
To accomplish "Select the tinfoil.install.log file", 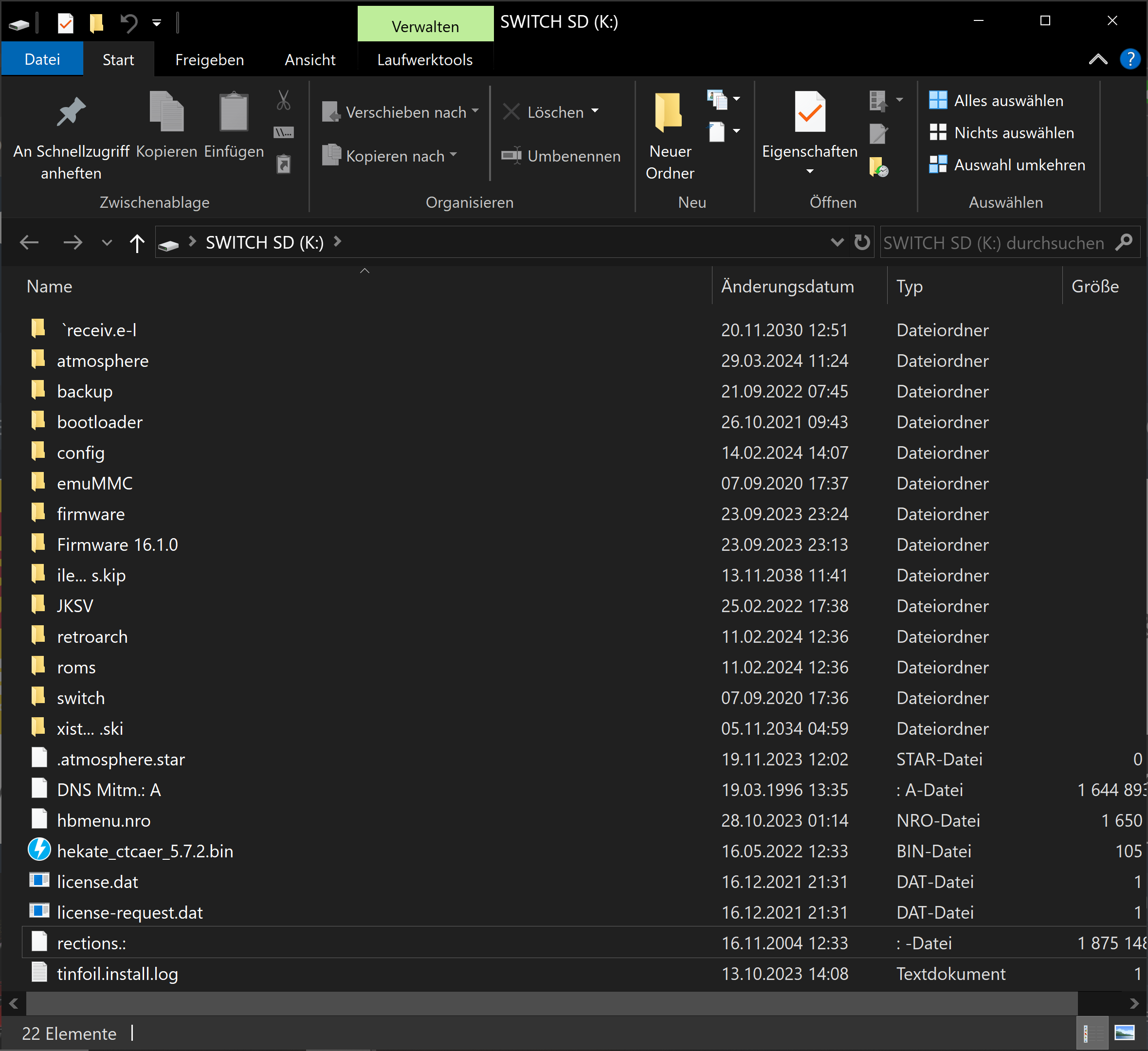I will point(117,974).
